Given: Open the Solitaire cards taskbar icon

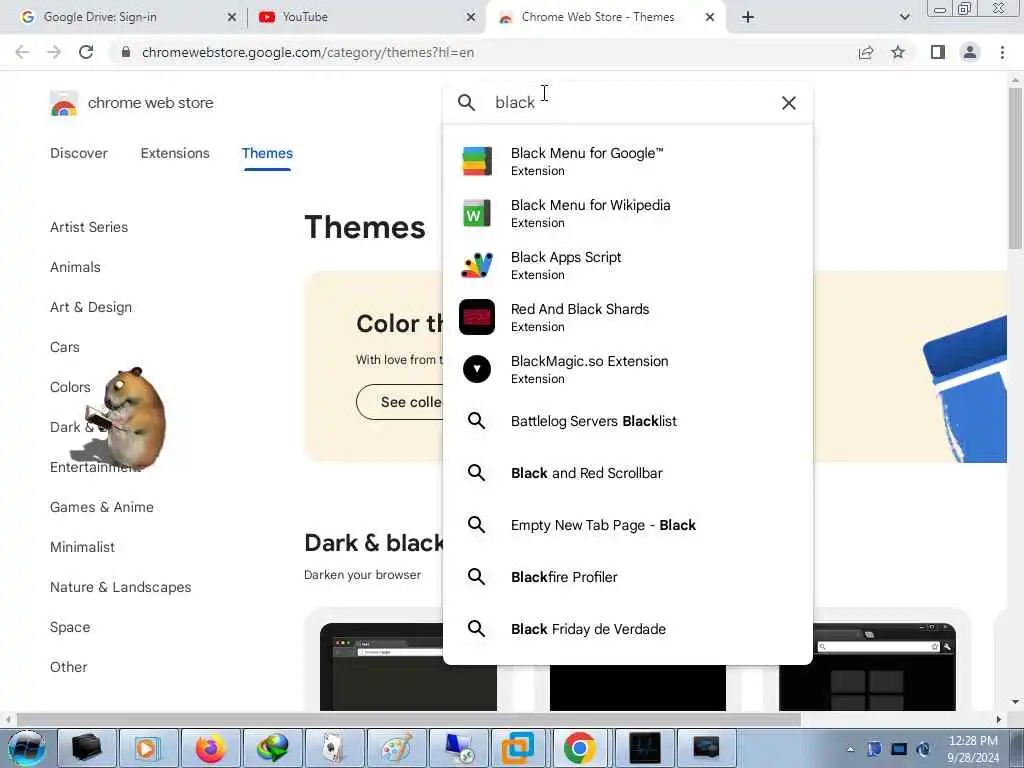Looking at the screenshot, I should pos(334,748).
